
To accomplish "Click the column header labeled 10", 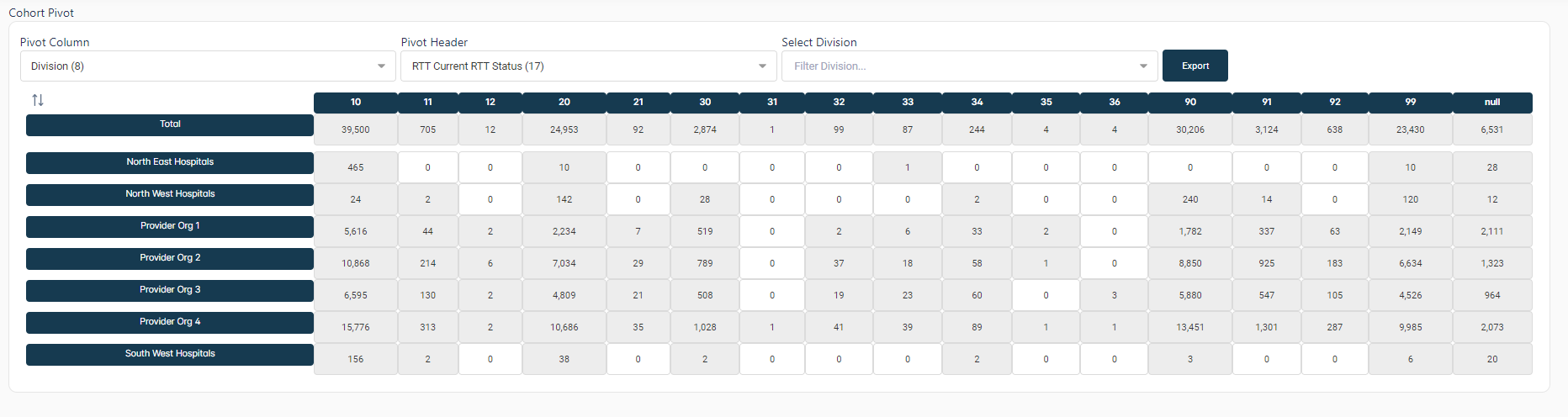I will 356,103.
